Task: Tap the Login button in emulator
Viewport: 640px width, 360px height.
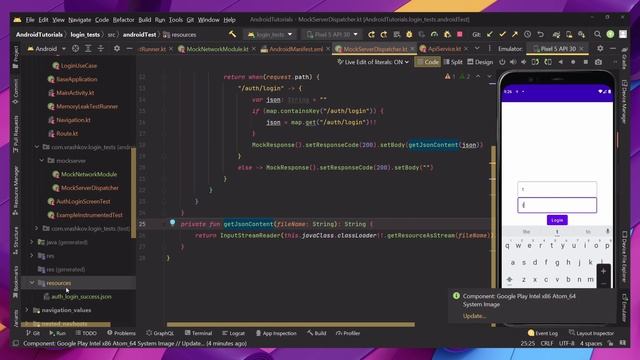Action: (x=557, y=220)
